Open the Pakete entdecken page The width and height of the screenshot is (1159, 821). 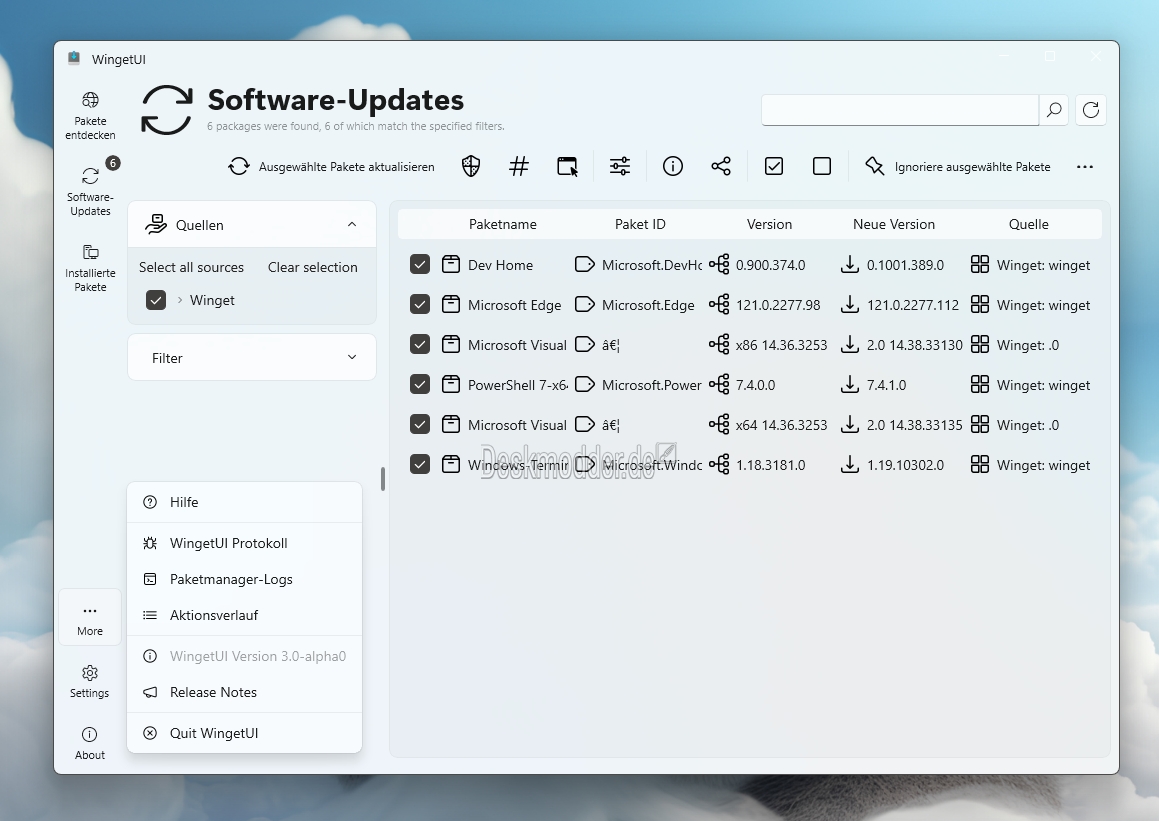(90, 115)
